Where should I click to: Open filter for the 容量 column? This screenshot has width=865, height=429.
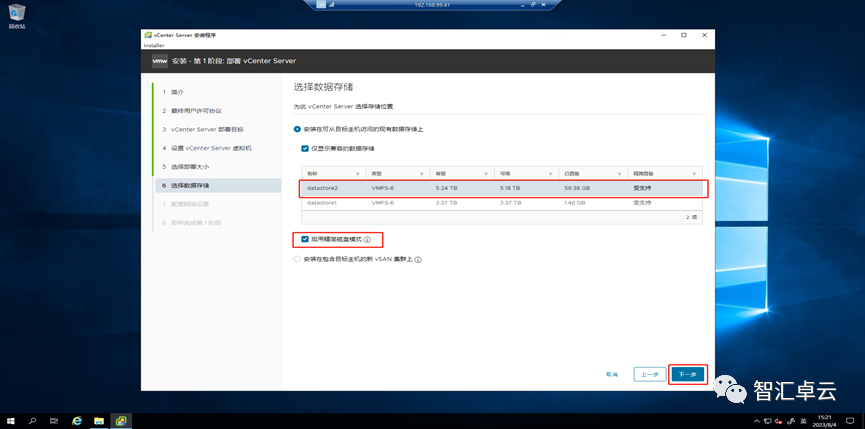[x=486, y=174]
